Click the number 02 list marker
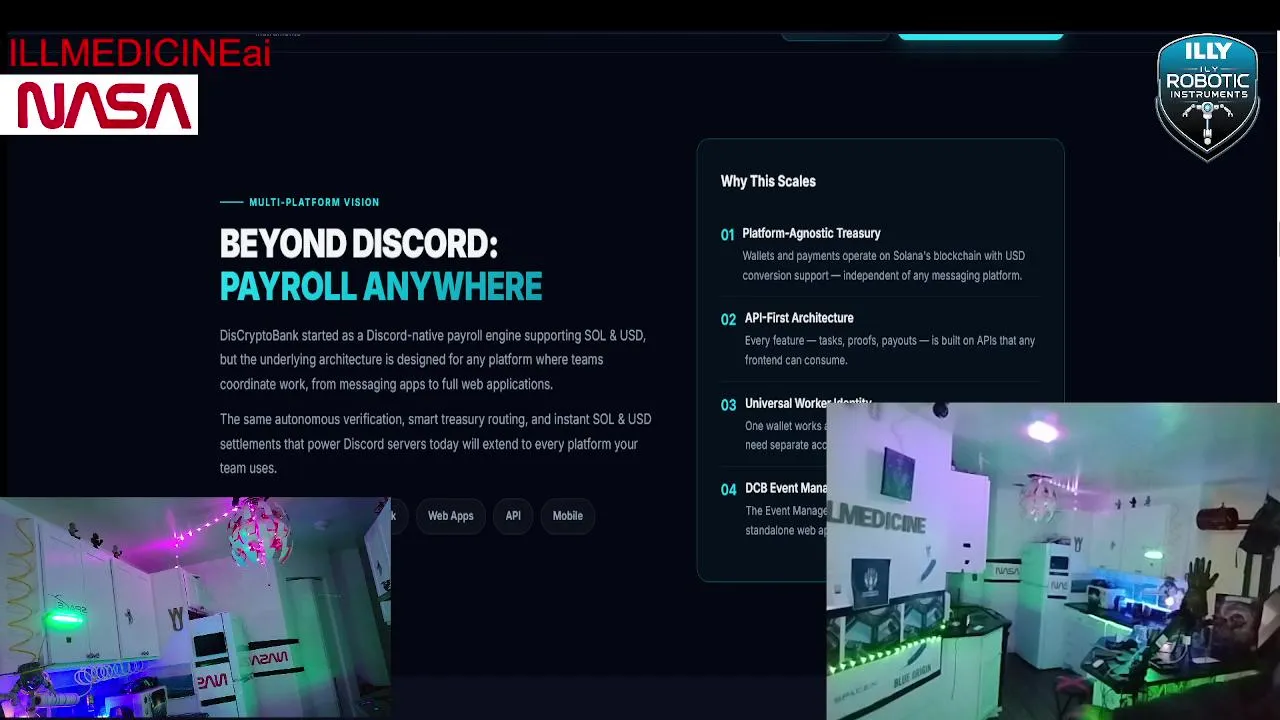 [728, 320]
